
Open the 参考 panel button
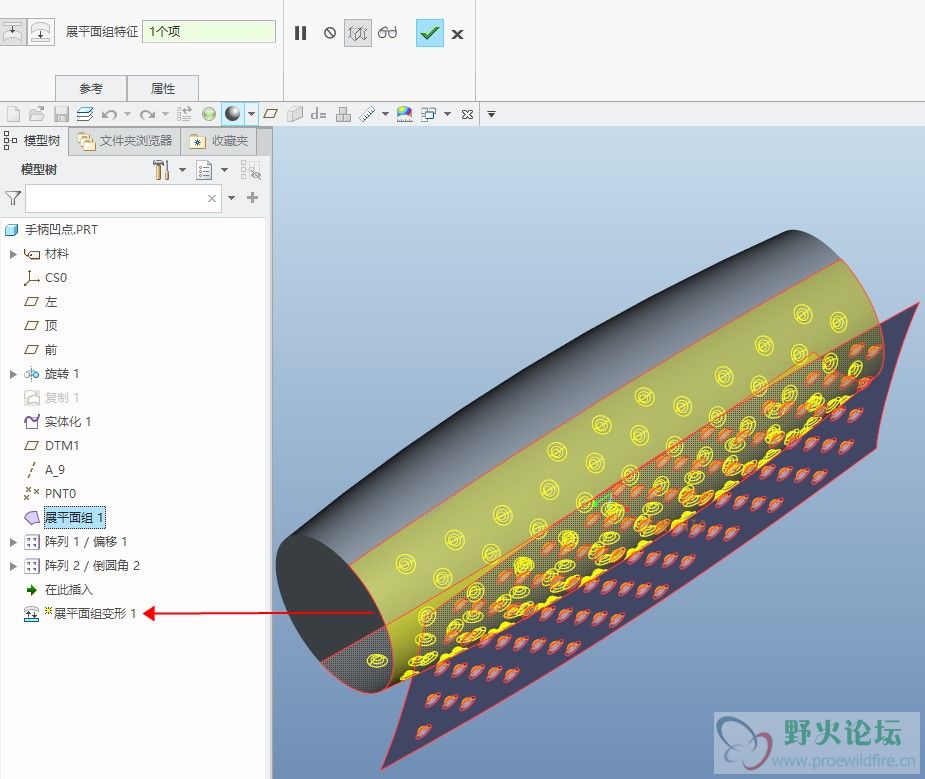pos(91,88)
